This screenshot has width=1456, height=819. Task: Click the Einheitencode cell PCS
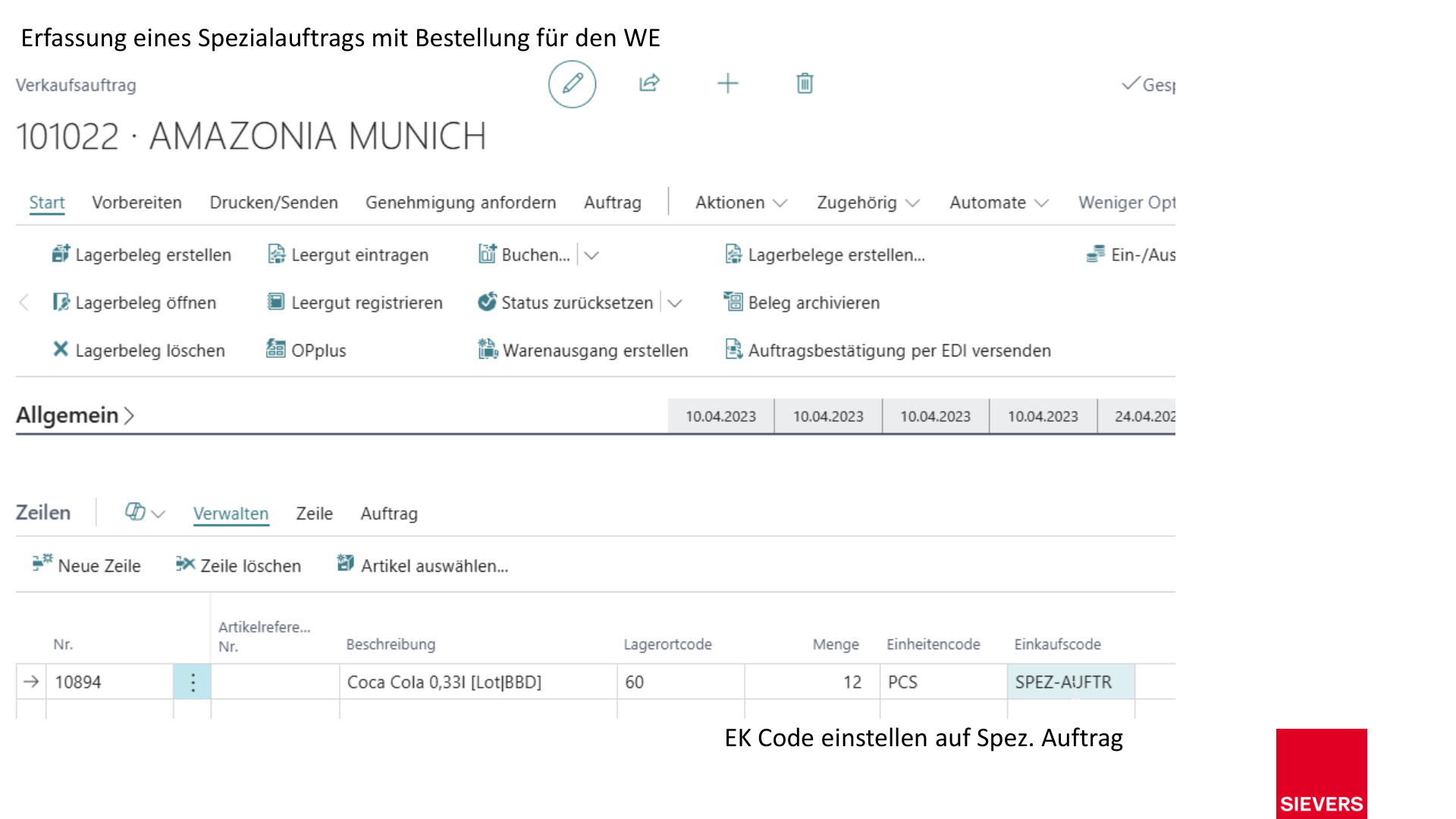coord(943,682)
